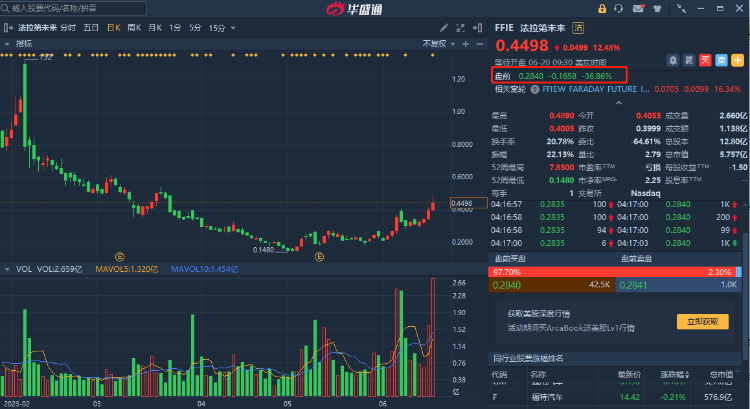Click the fullscreen chart expand icon
The height and width of the screenshot is (409, 750).
coord(460,28)
